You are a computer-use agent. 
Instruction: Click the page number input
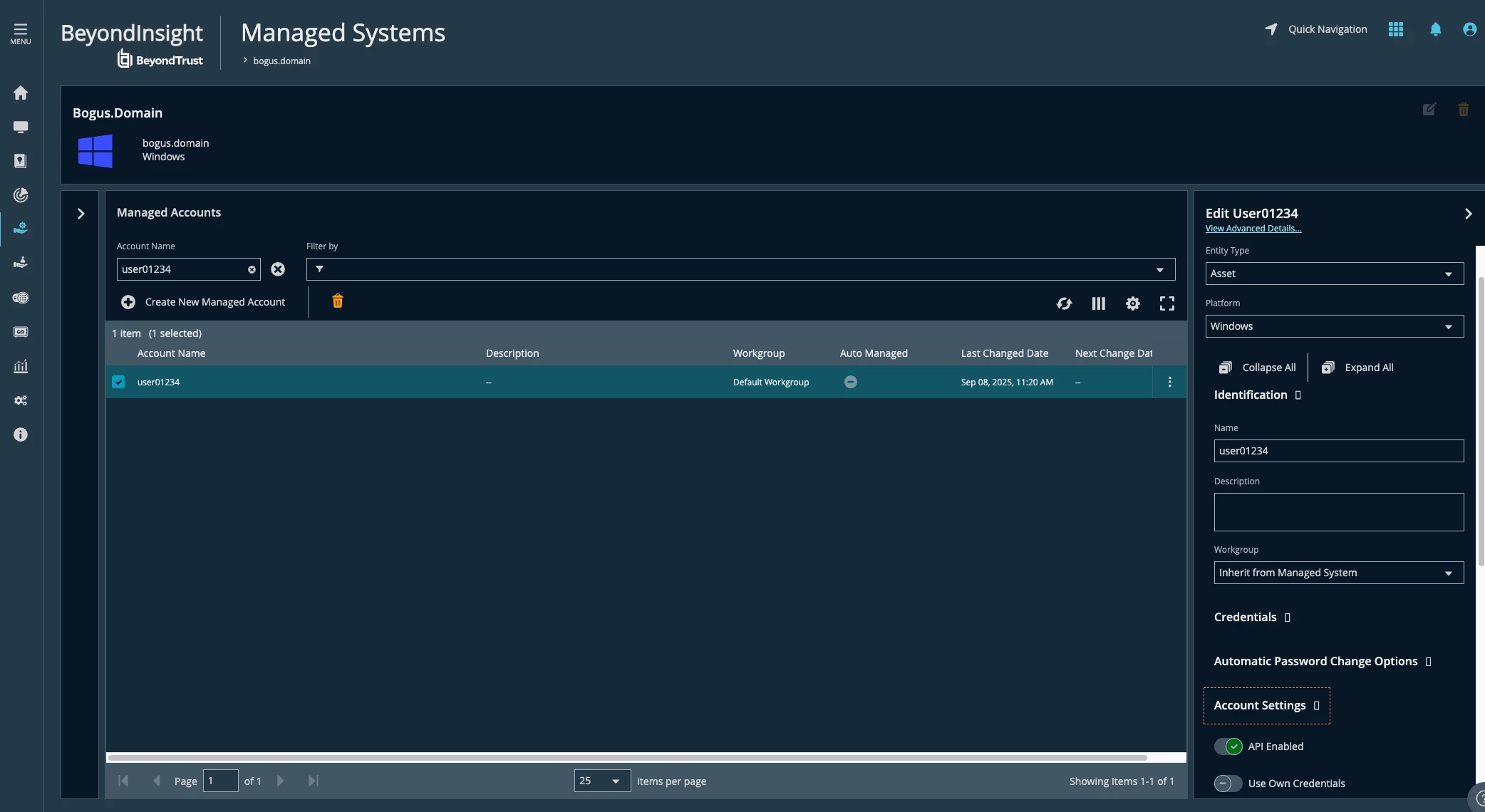click(x=221, y=781)
